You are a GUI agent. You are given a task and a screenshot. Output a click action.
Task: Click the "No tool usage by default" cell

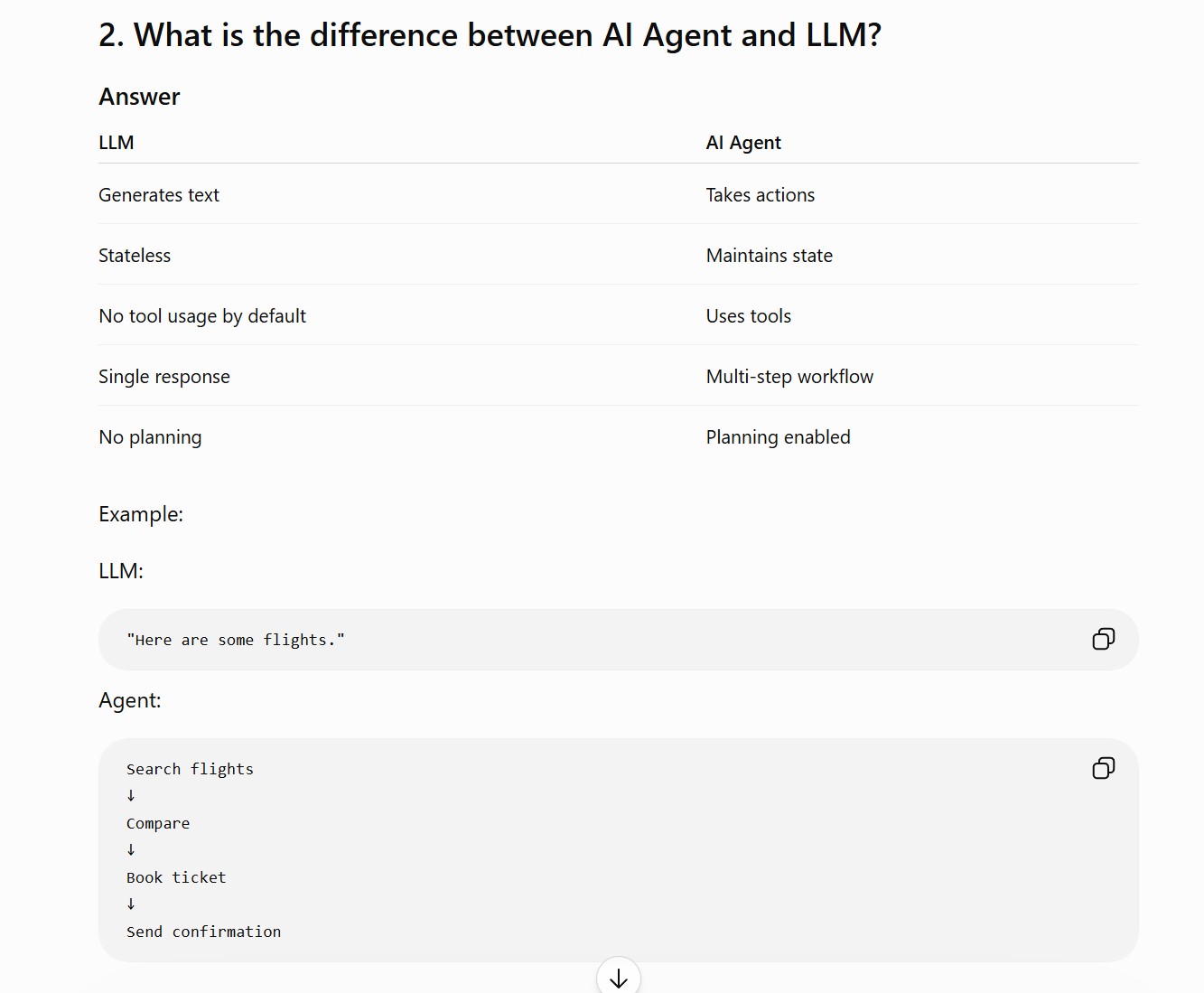tap(202, 316)
